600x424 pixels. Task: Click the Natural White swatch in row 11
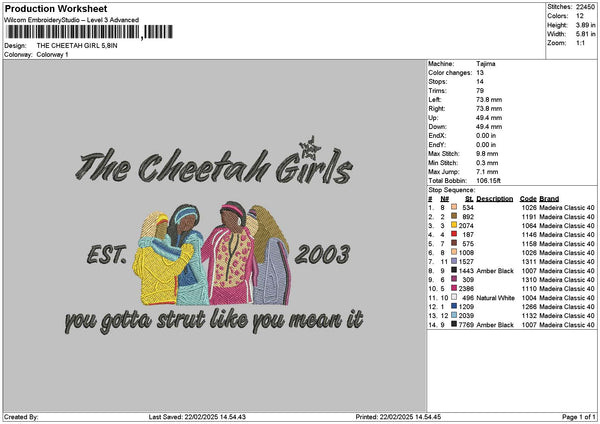[x=454, y=297]
